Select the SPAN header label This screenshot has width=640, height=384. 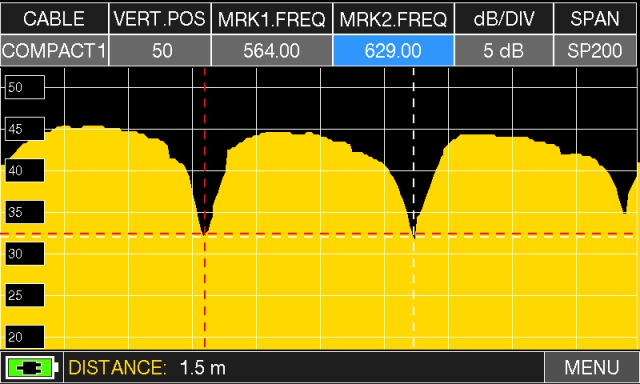pos(595,18)
